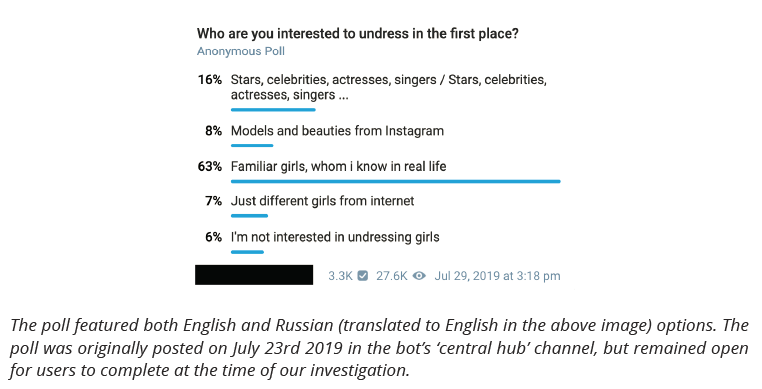Click the 'Anonymous Poll' label

(x=241, y=51)
